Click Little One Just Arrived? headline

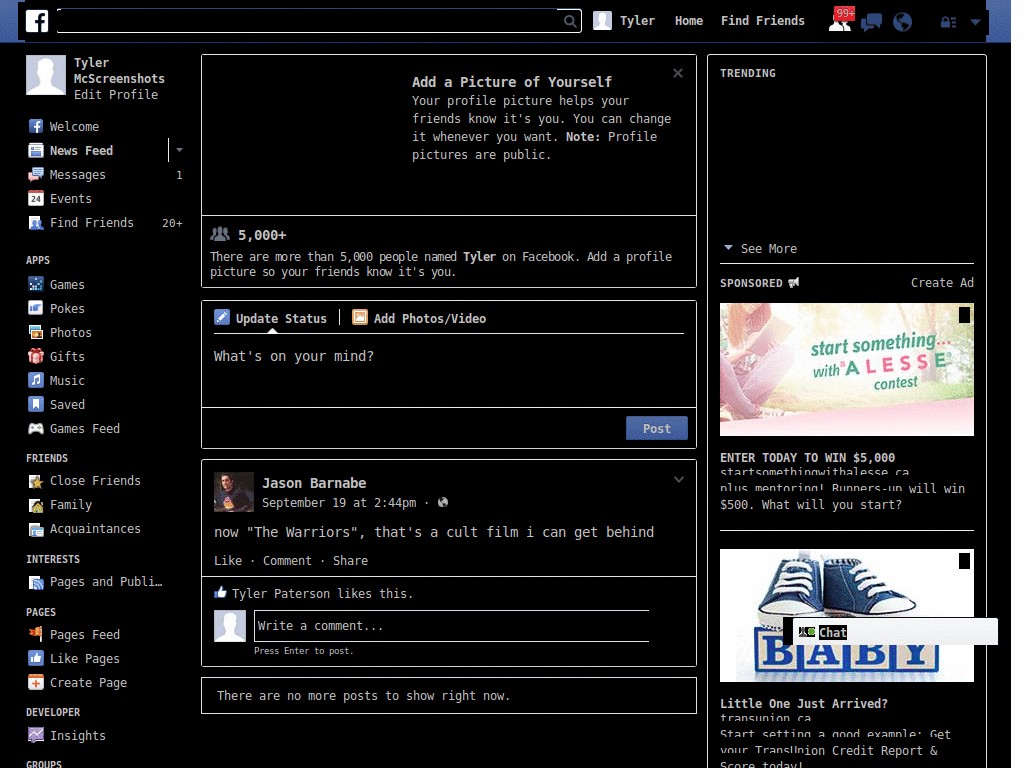(804, 703)
